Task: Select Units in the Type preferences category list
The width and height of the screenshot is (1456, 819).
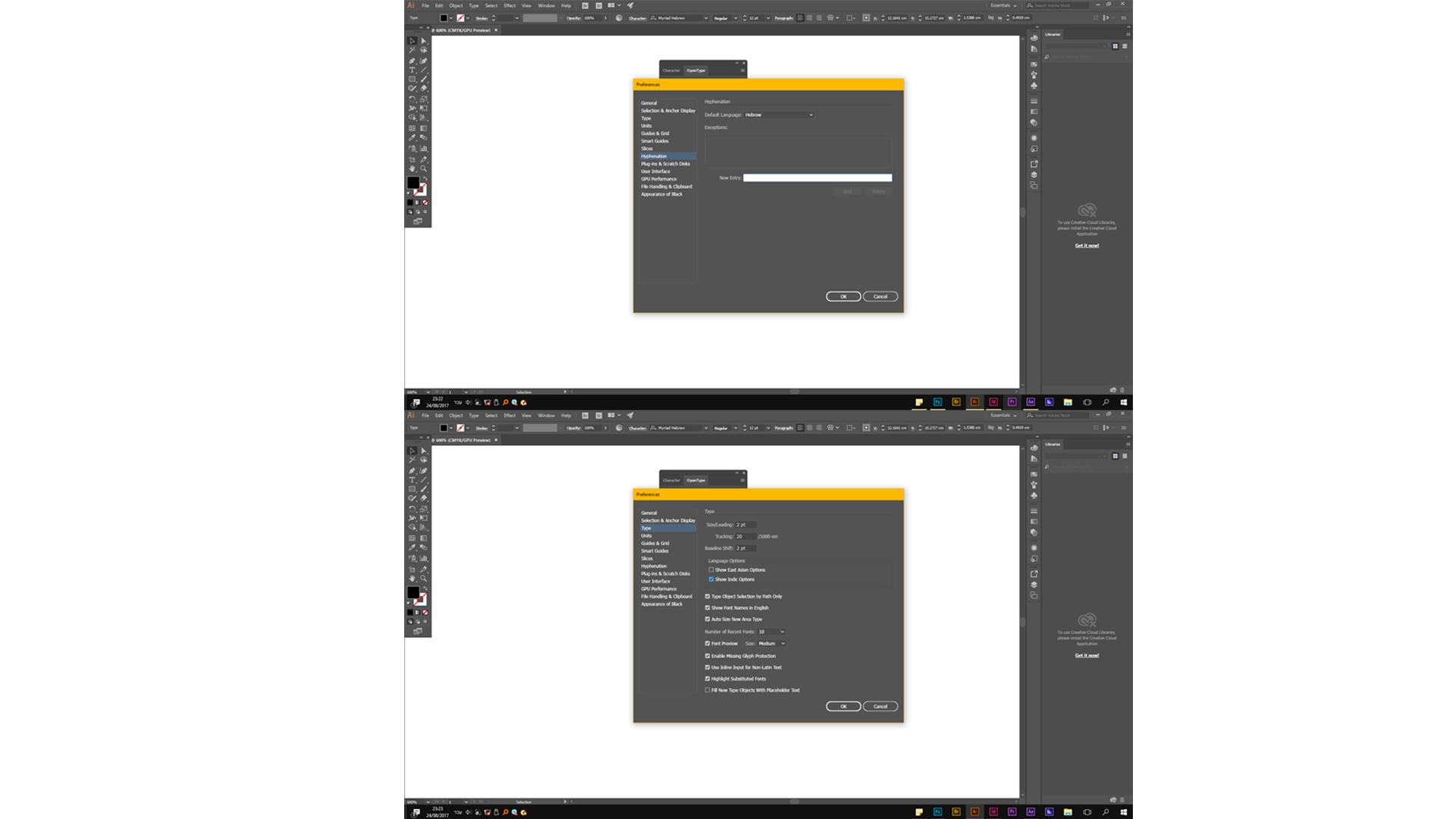Action: coord(646,536)
